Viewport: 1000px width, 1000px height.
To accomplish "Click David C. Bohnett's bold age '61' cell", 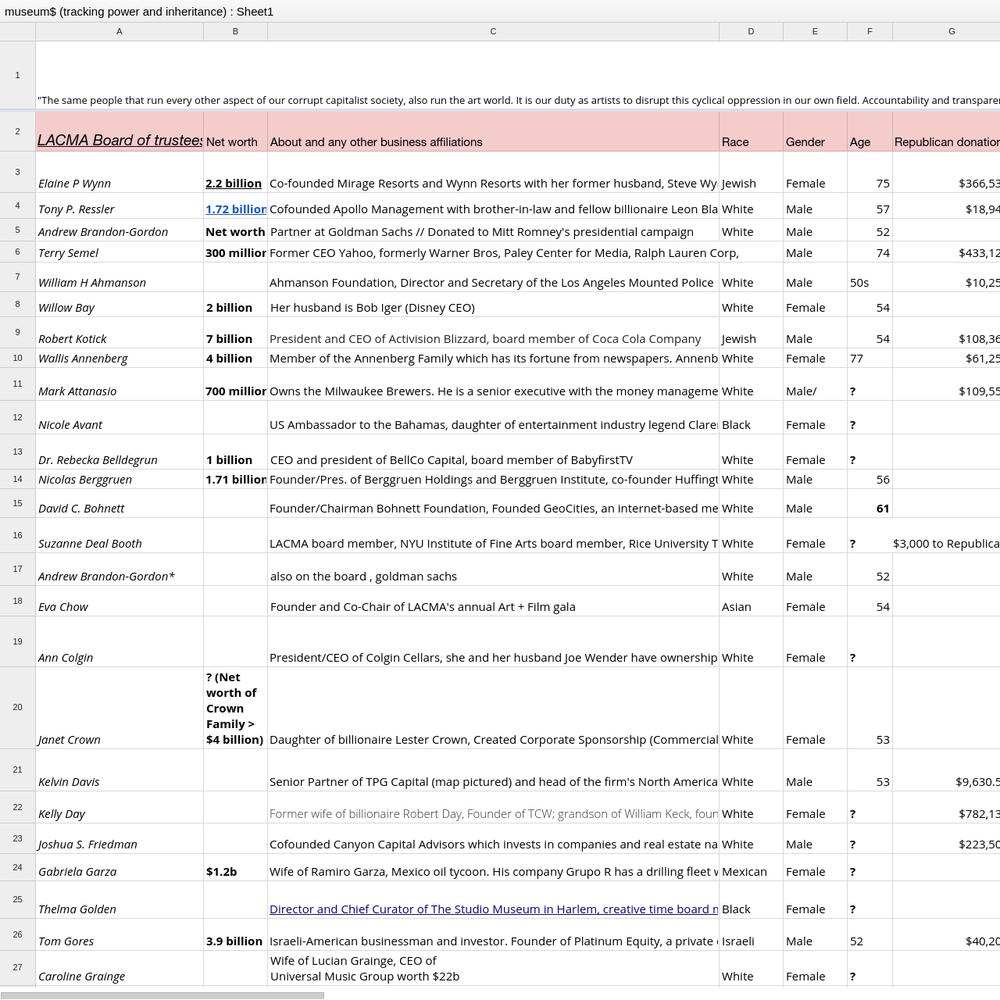I will click(x=869, y=504).
